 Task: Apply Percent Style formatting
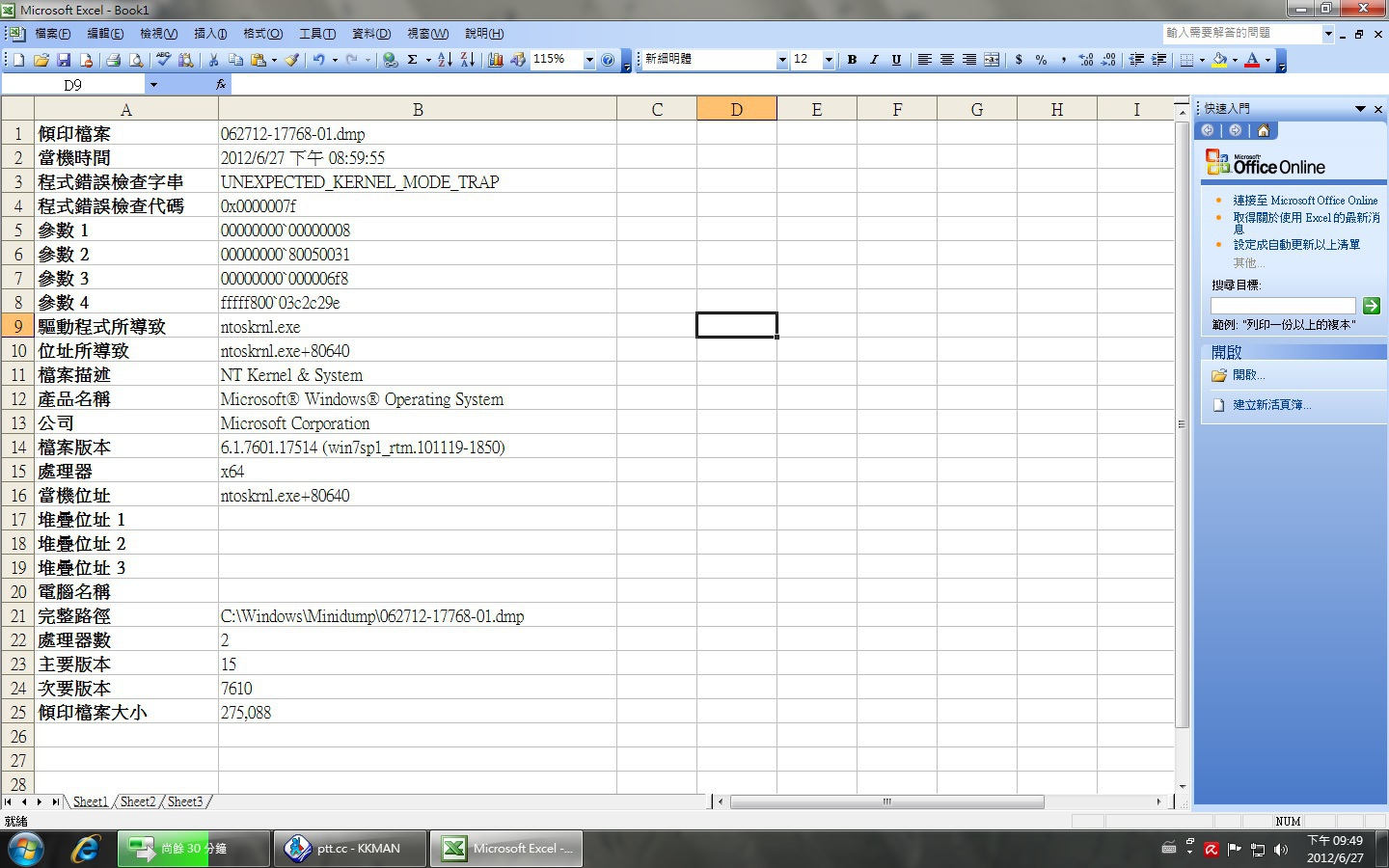click(1041, 60)
